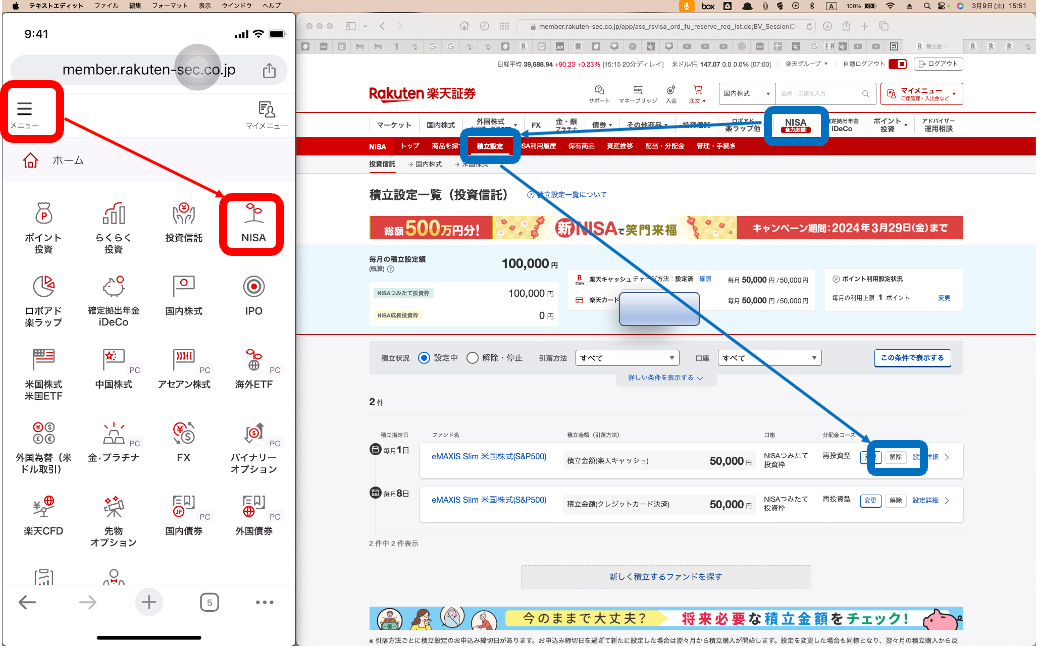Screen dimensions: 1042x652
Task: Tap the phone browser new tab plus button
Action: [149, 602]
